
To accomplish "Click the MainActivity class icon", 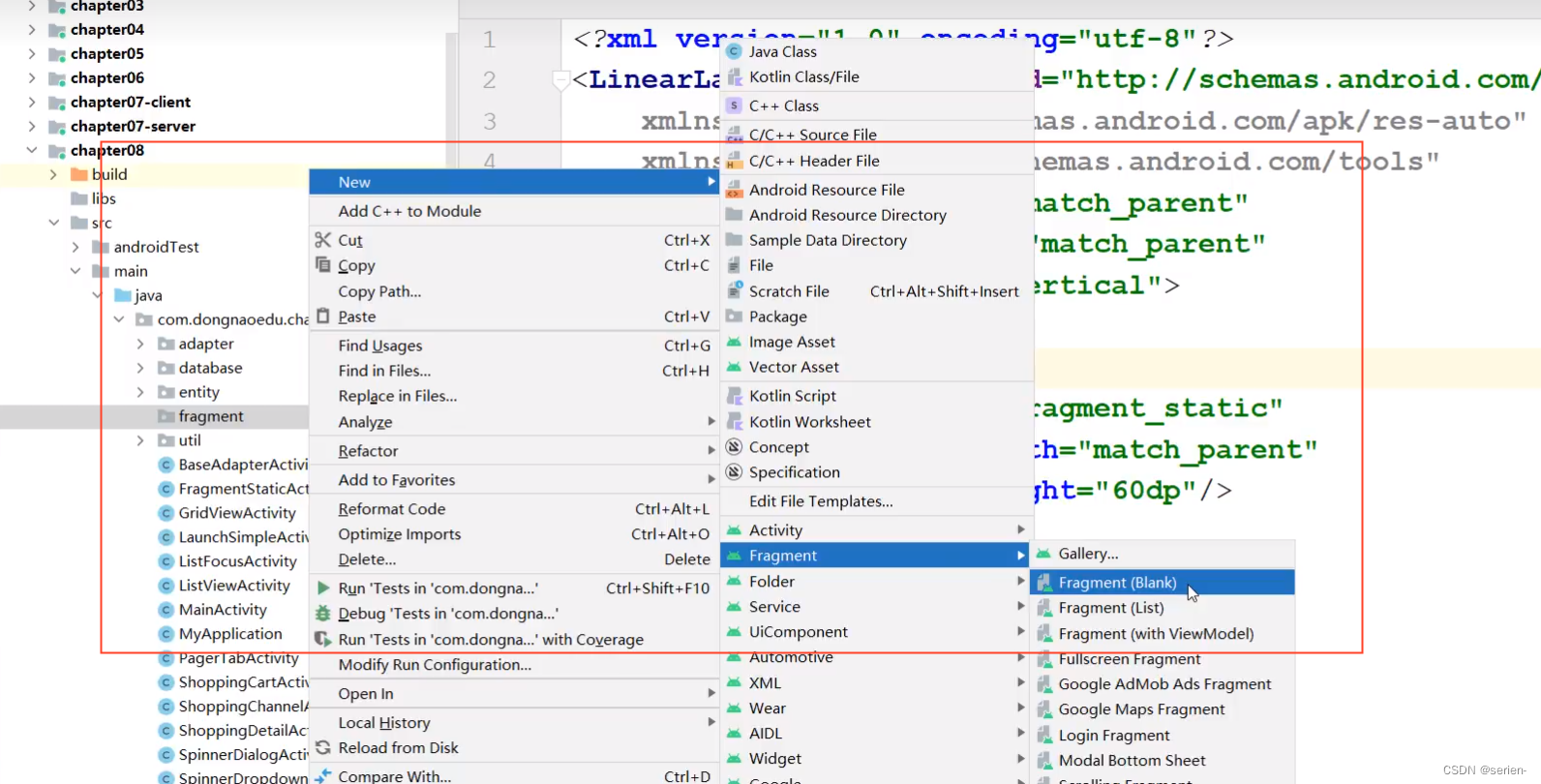I will click(166, 610).
